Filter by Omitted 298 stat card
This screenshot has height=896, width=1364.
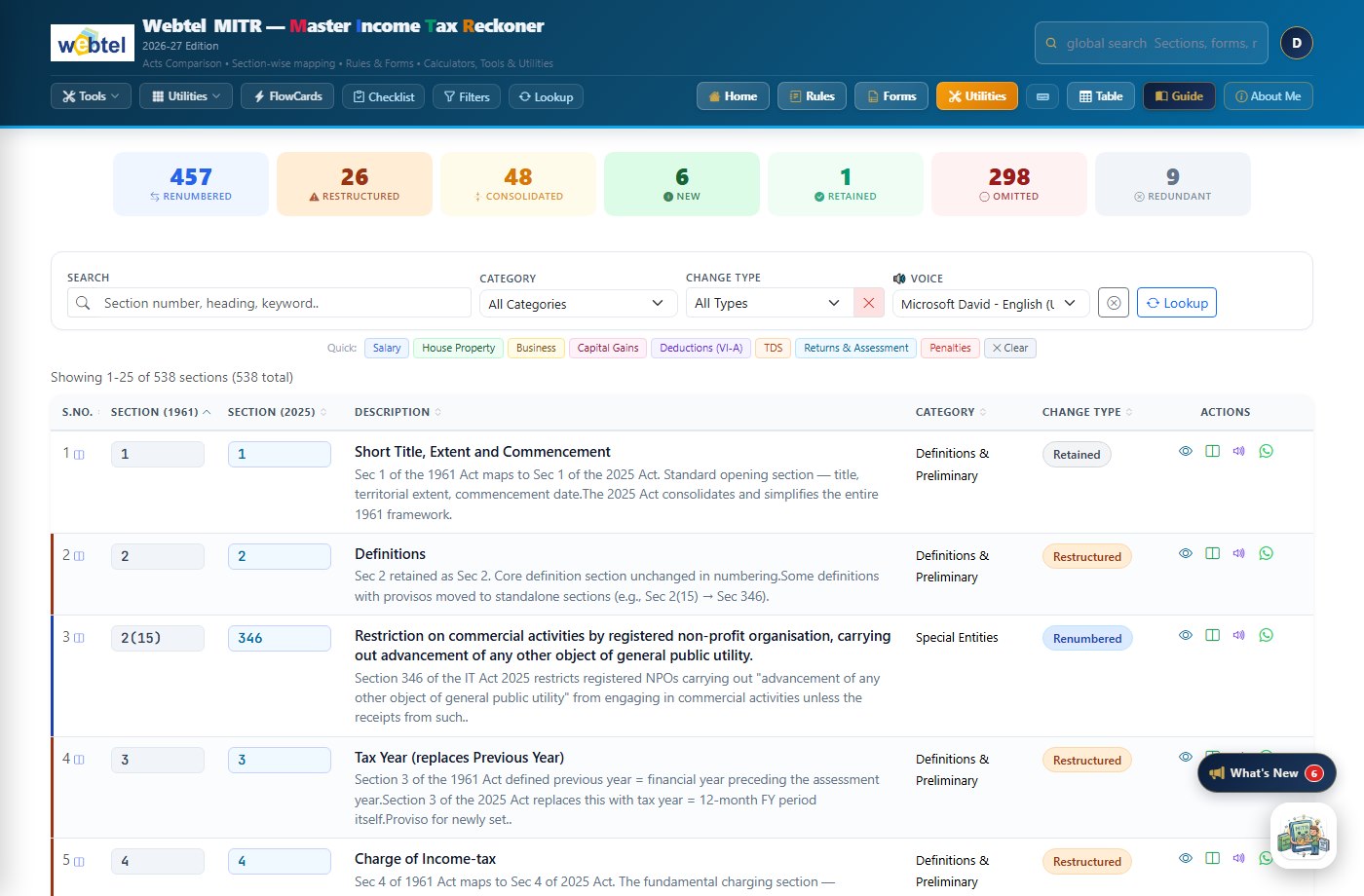[x=1009, y=183]
